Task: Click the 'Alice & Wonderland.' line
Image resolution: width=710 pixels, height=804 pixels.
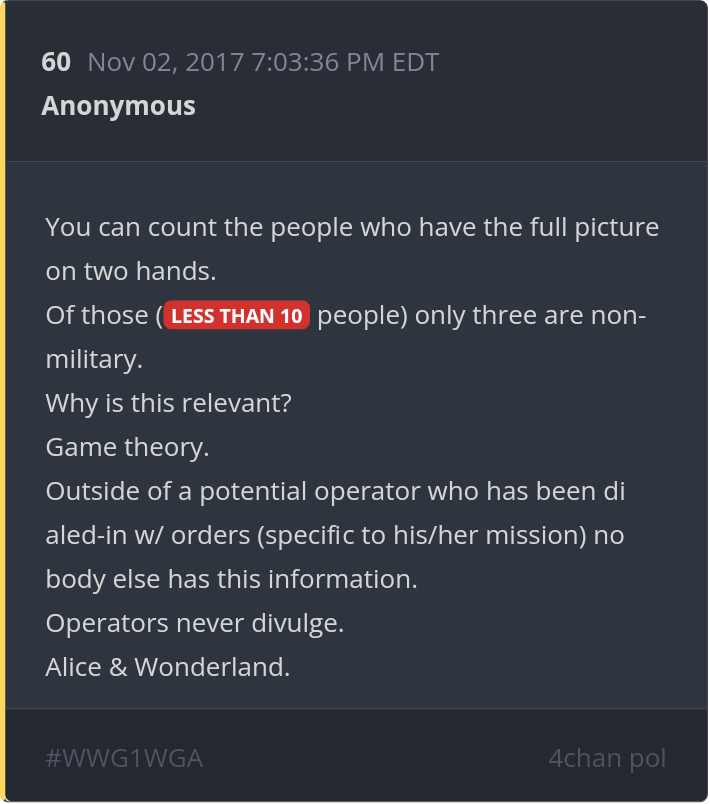Action: click(168, 668)
